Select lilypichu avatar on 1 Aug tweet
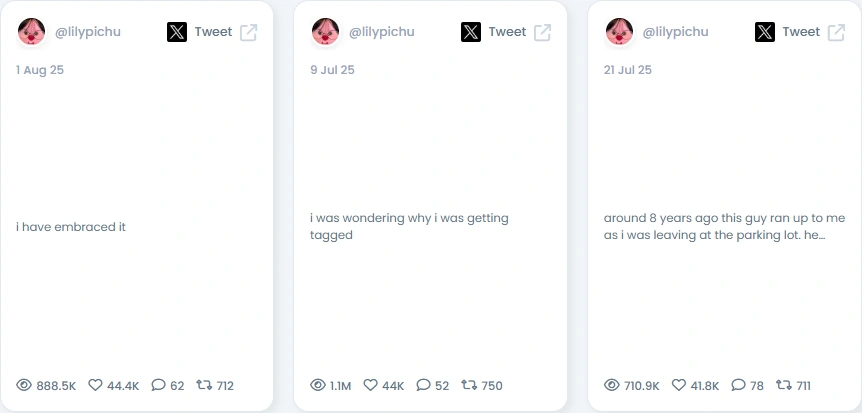Viewport: 862px width, 413px height. click(x=31, y=31)
